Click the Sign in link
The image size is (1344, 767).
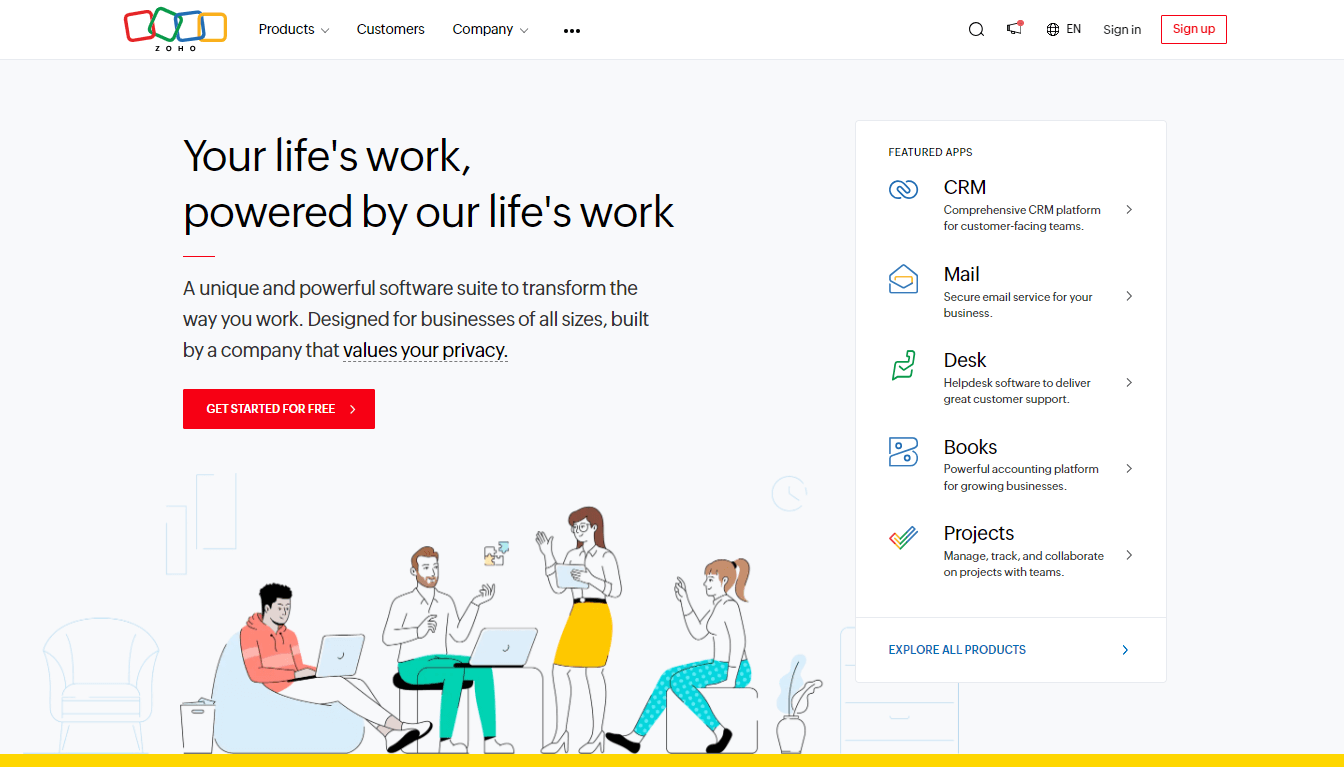[1122, 30]
